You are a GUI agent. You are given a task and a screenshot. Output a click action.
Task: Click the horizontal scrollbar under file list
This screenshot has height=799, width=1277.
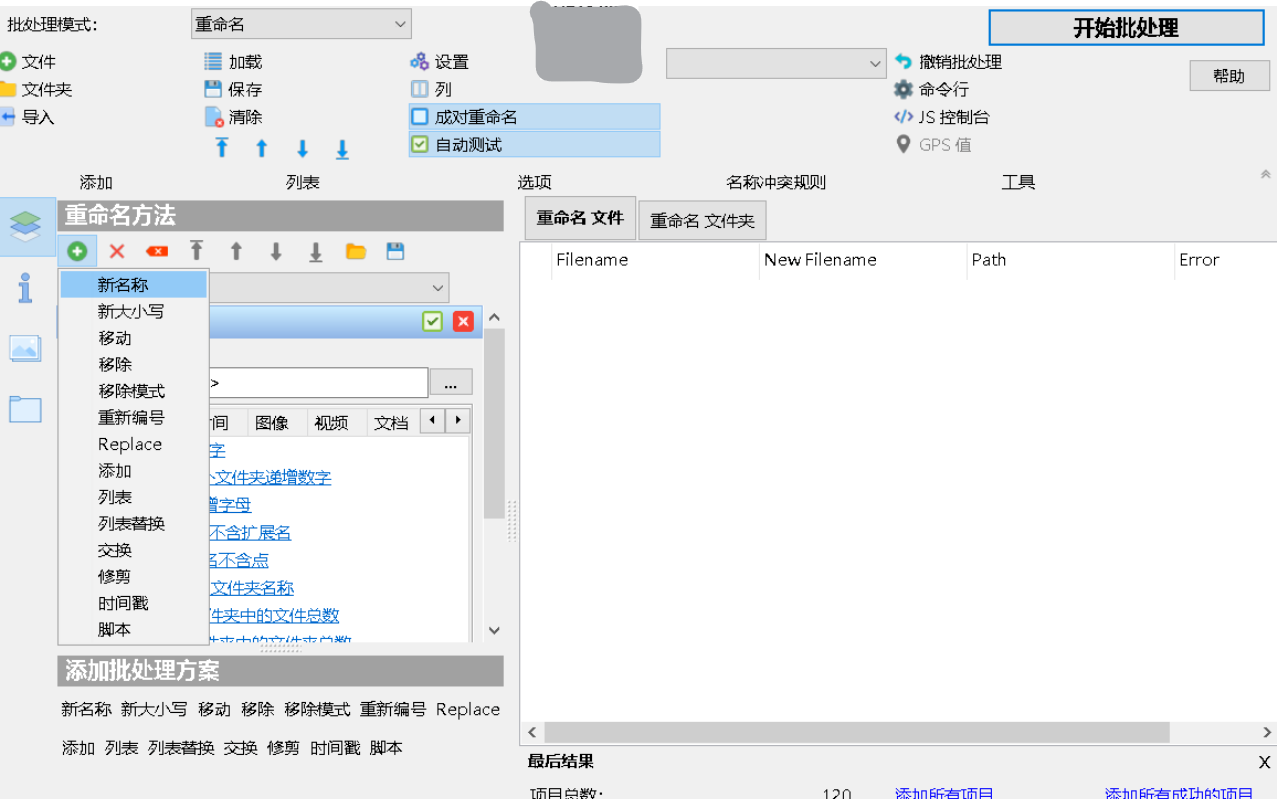pyautogui.click(x=857, y=732)
